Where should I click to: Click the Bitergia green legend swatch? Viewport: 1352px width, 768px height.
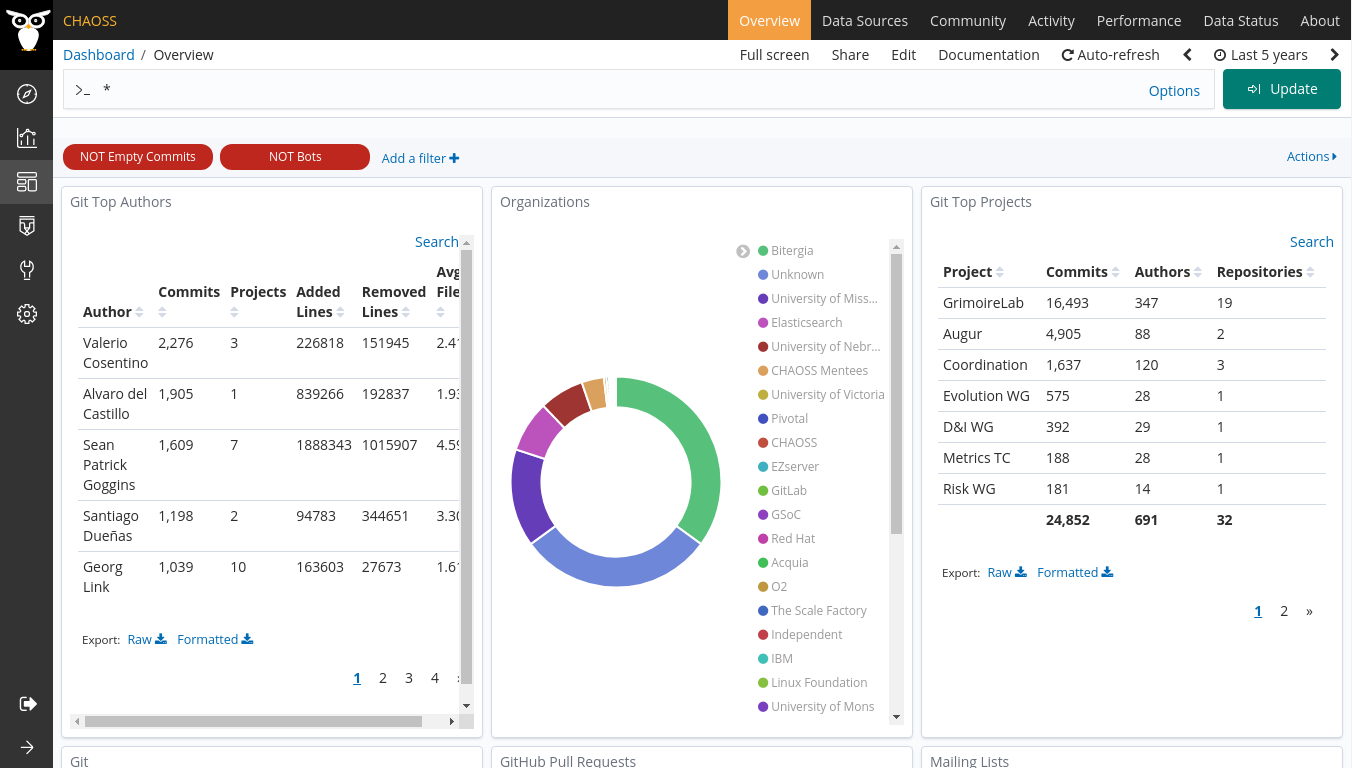[763, 251]
